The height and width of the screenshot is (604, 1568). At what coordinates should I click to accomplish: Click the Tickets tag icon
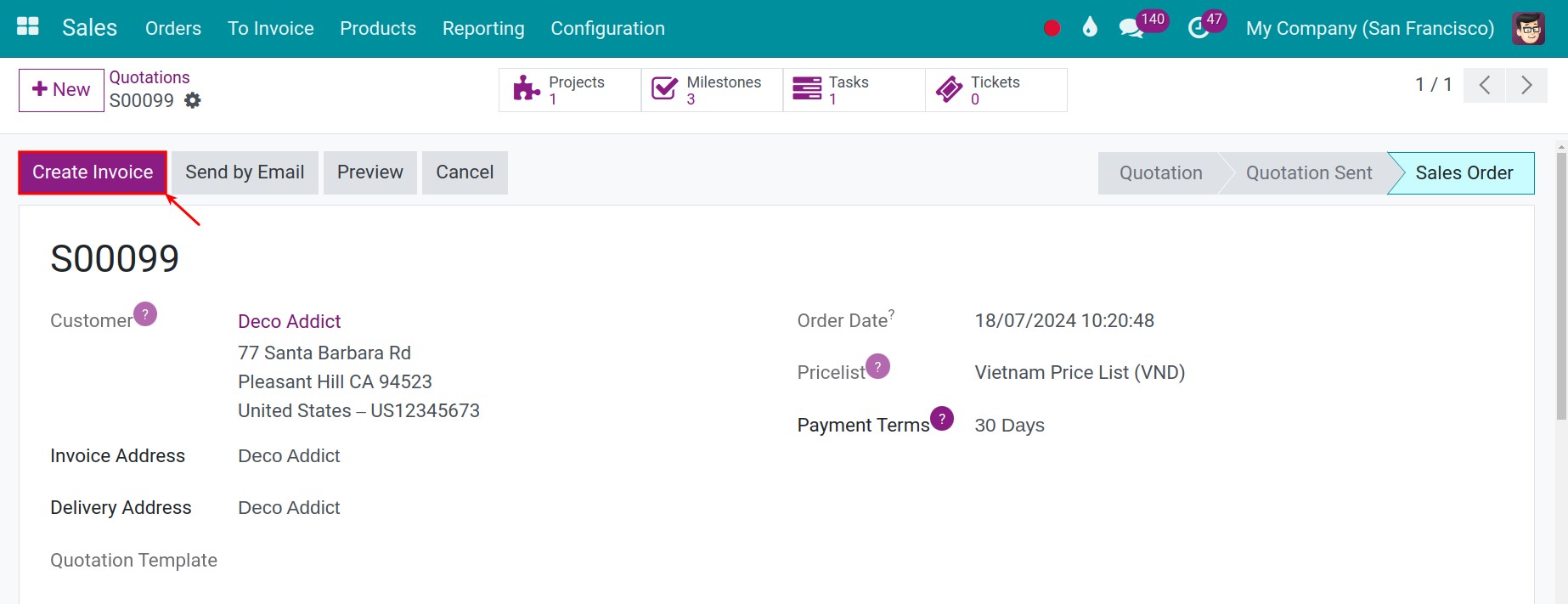coord(949,88)
